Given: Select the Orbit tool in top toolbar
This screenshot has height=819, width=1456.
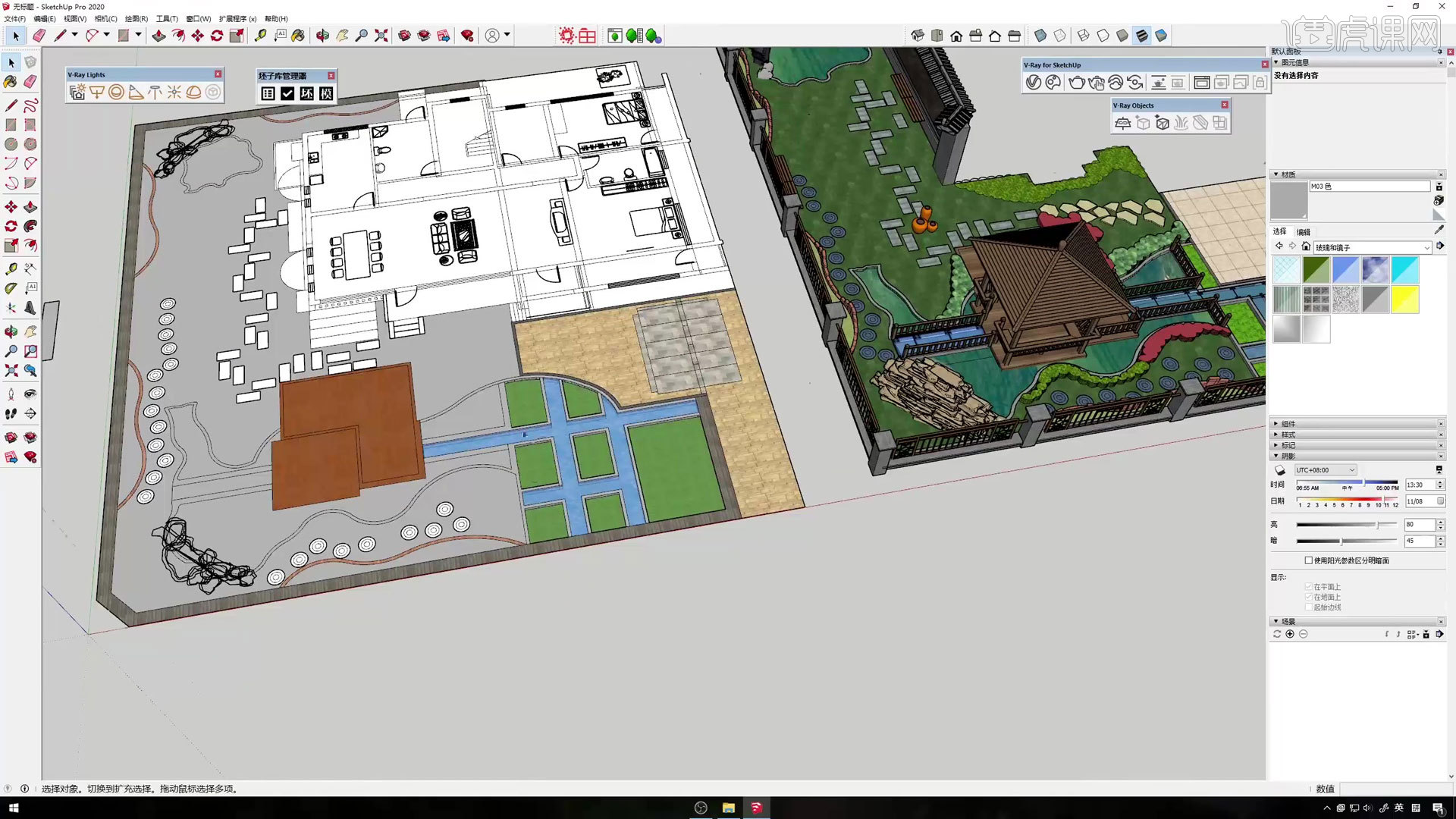Looking at the screenshot, I should (x=322, y=36).
